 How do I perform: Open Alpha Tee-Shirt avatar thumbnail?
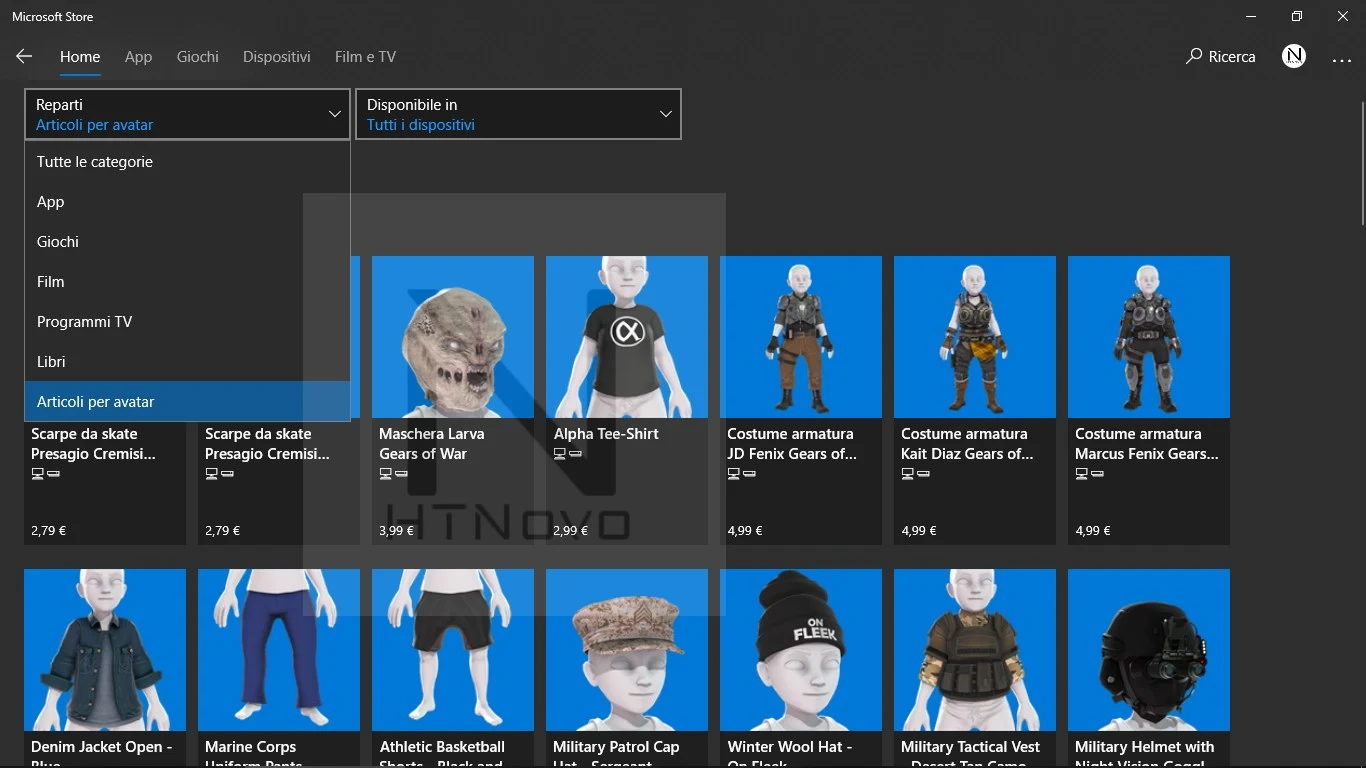pos(627,337)
